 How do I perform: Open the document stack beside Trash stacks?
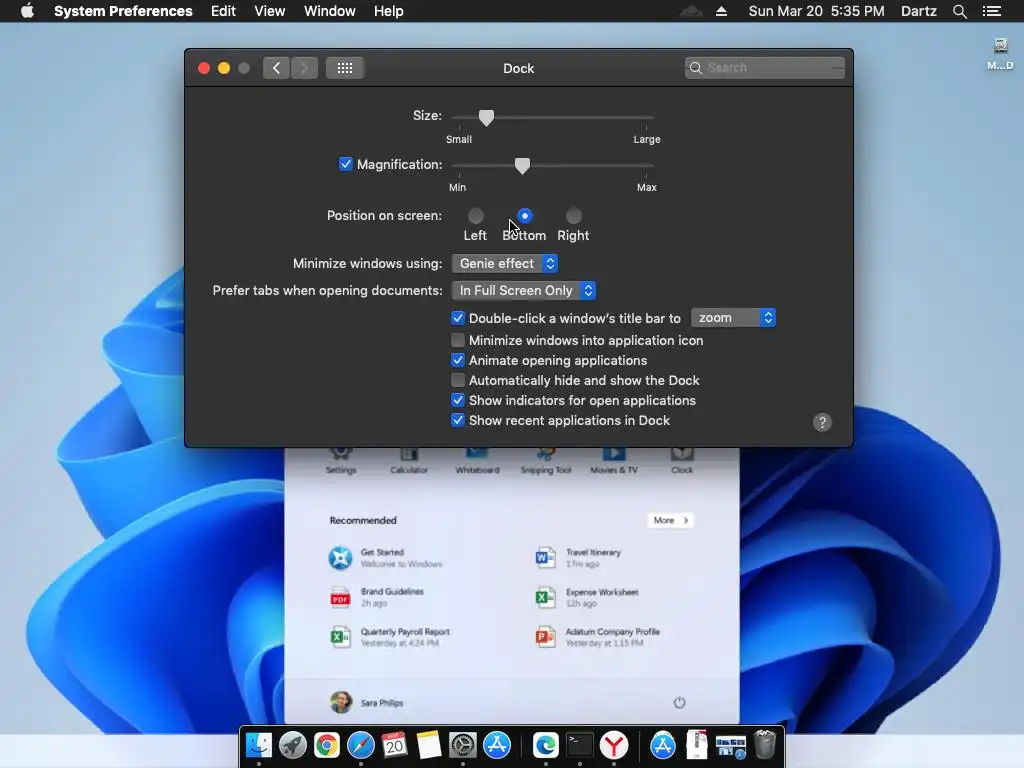coord(697,745)
